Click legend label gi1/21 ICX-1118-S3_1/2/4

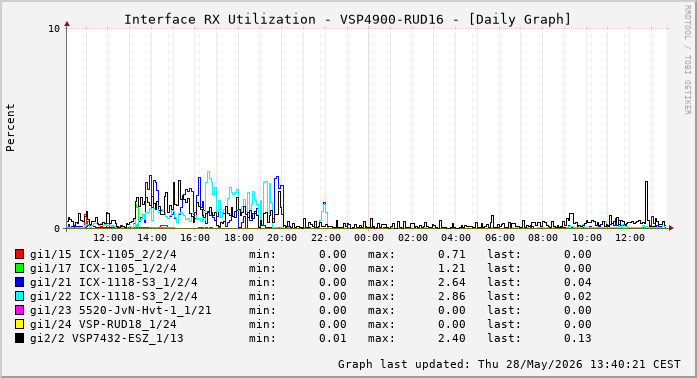[x=114, y=282]
